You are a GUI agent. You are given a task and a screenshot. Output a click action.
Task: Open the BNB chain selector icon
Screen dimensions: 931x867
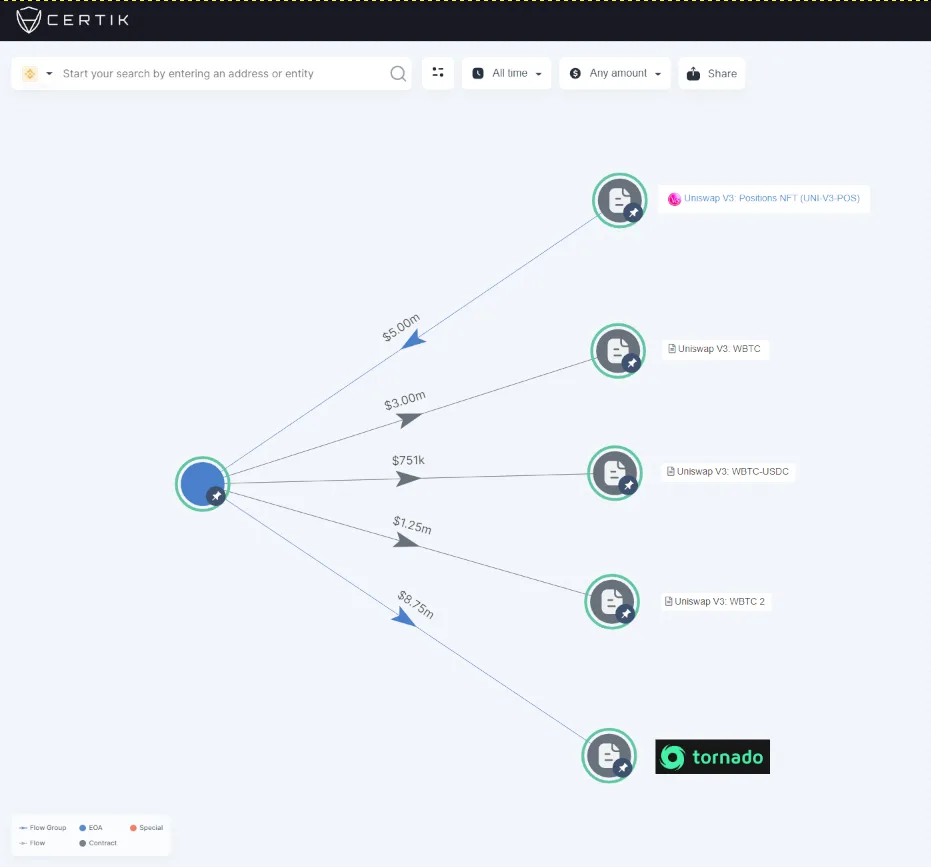[x=30, y=74]
